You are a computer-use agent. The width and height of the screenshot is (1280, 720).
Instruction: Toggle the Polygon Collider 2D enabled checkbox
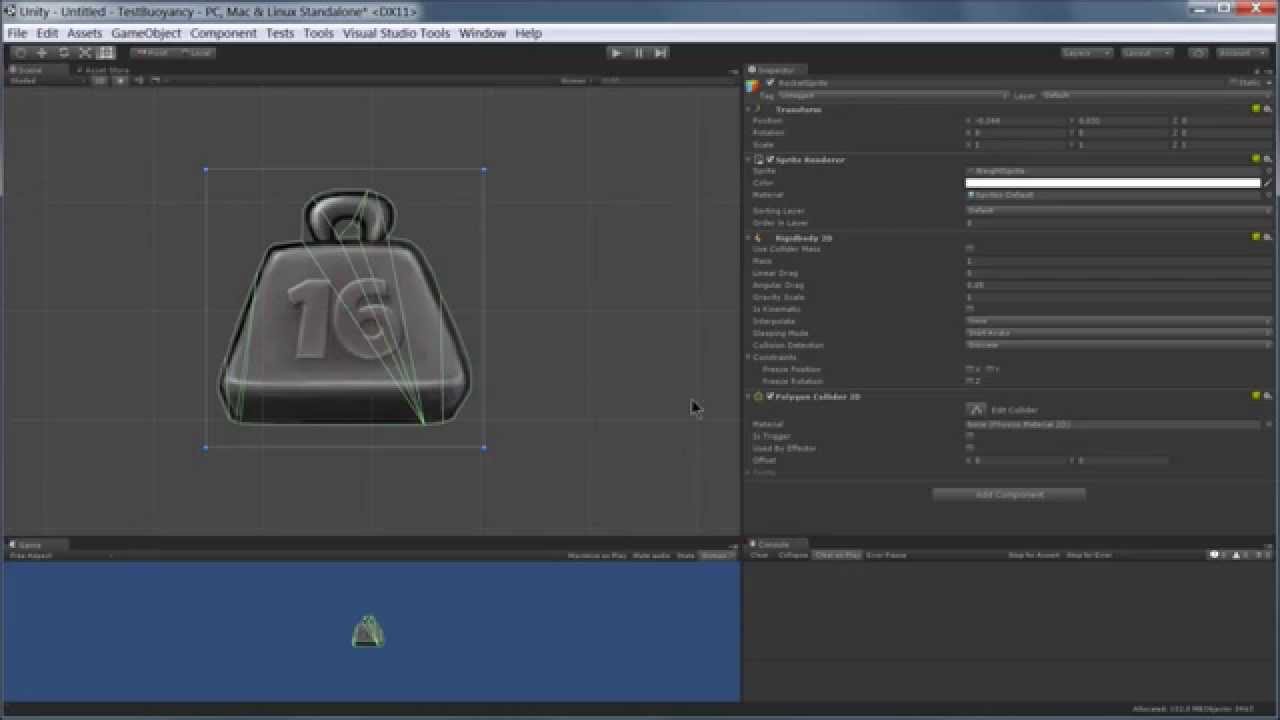[x=770, y=396]
